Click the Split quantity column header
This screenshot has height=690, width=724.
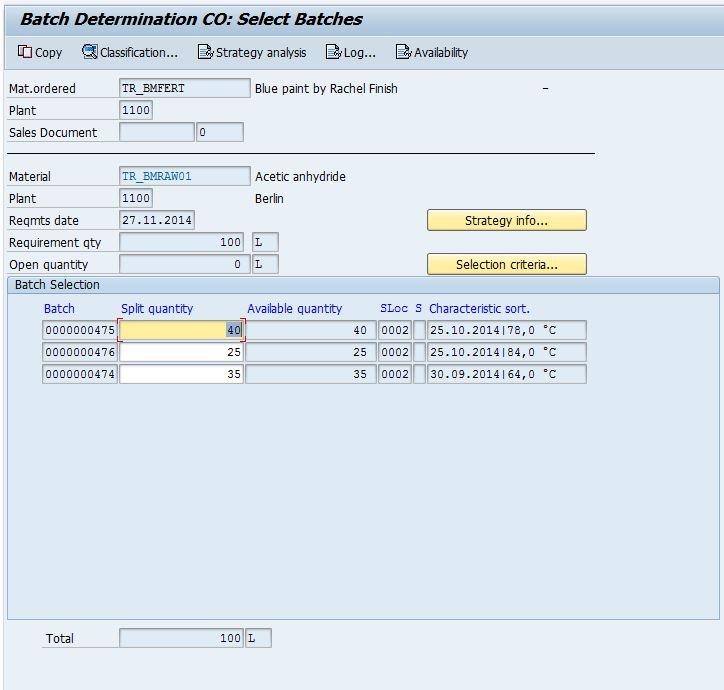(x=157, y=308)
